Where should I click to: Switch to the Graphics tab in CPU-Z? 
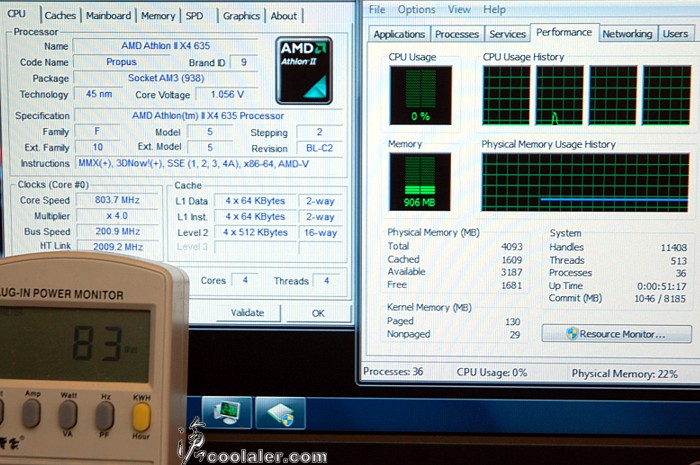[242, 16]
